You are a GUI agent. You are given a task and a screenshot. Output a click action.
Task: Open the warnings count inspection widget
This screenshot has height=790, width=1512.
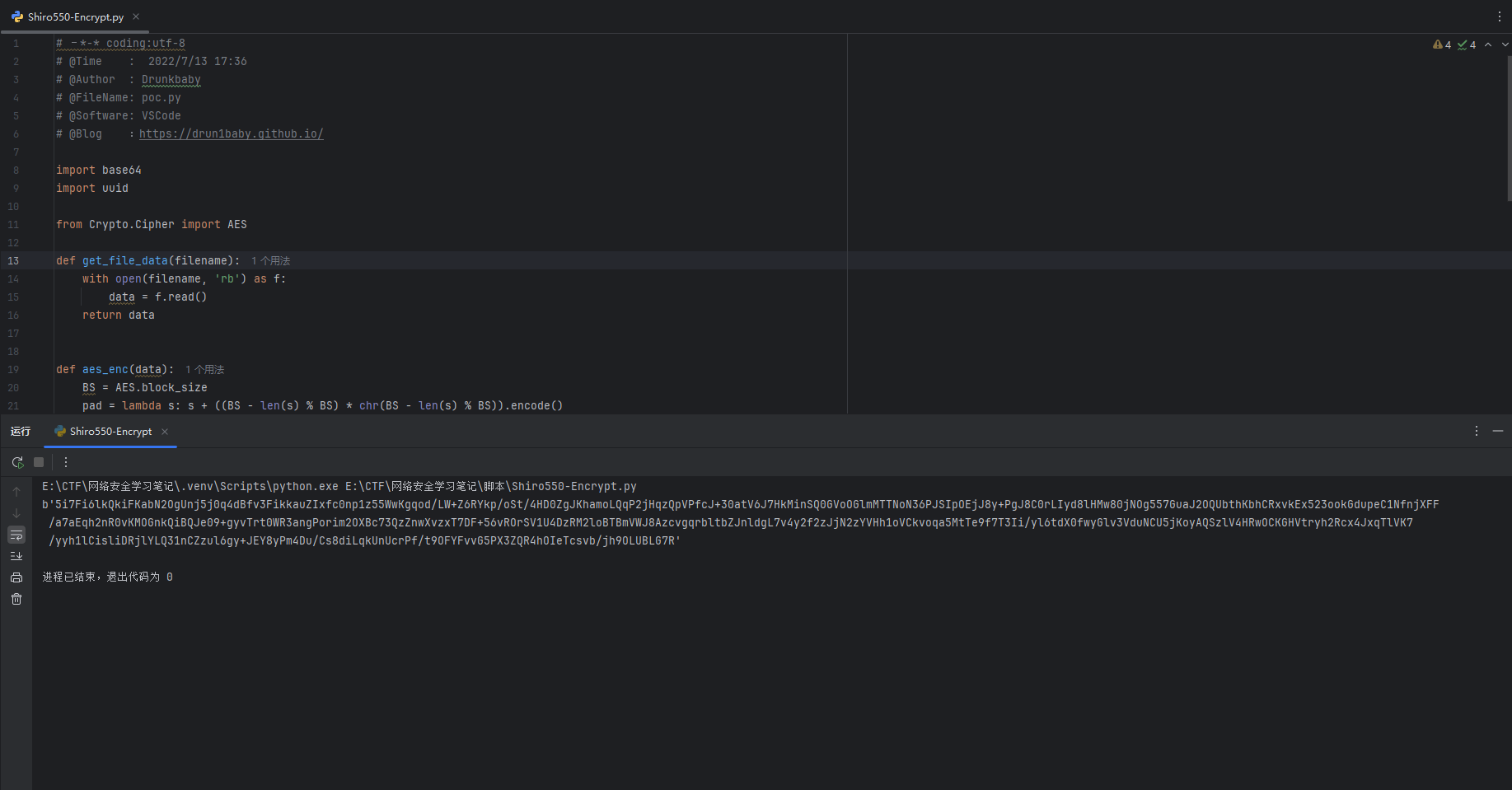1442,44
